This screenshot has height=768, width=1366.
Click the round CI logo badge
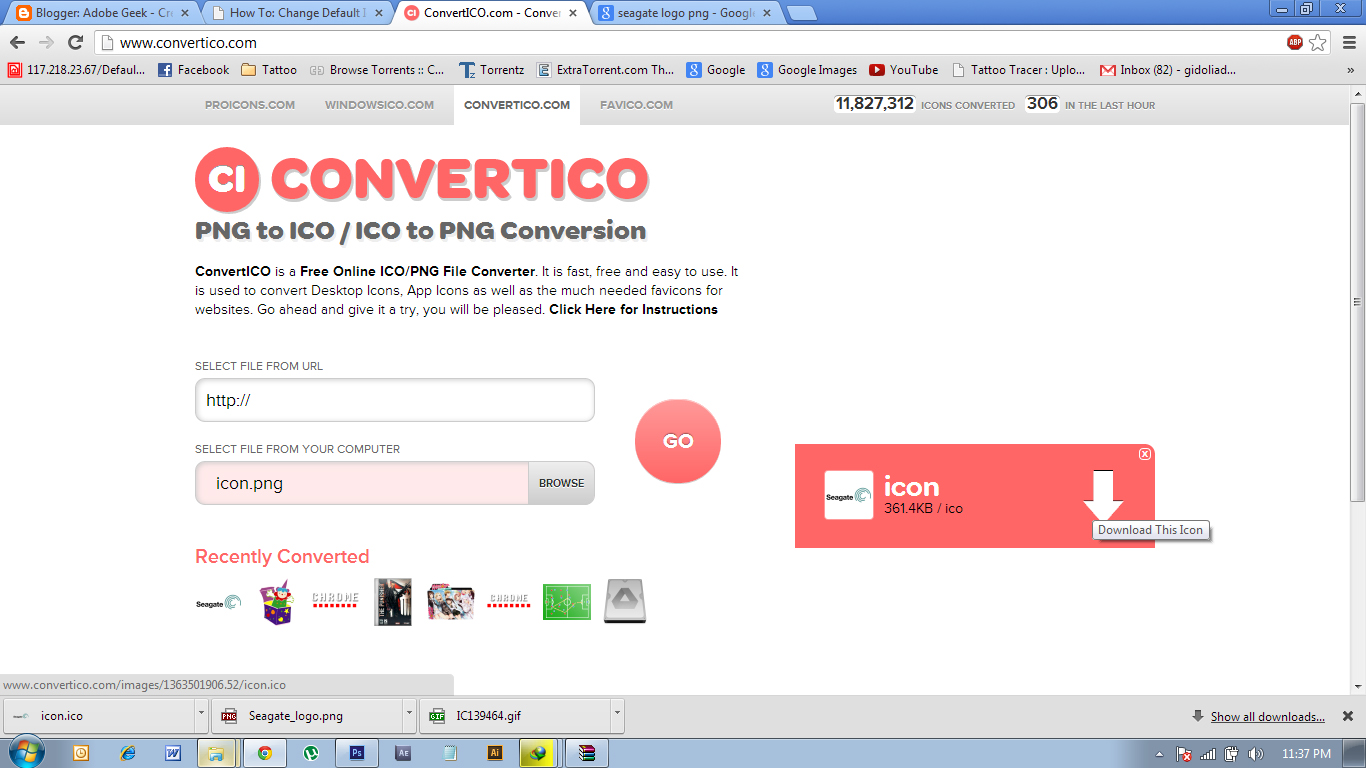[x=227, y=179]
